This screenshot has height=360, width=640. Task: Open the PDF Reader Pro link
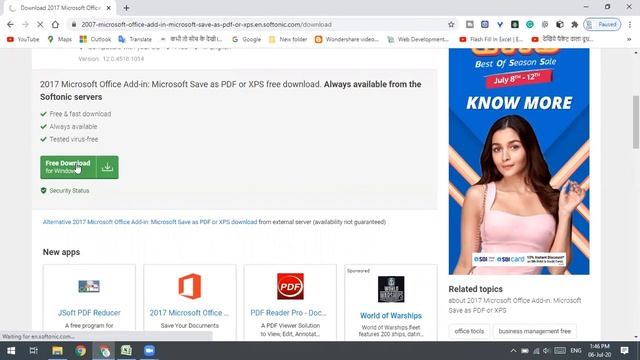click(289, 313)
